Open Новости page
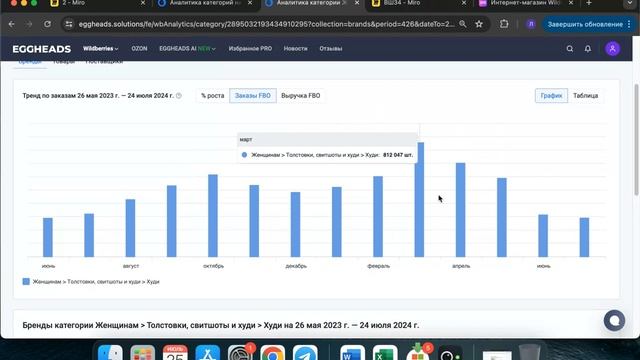 pyautogui.click(x=296, y=49)
